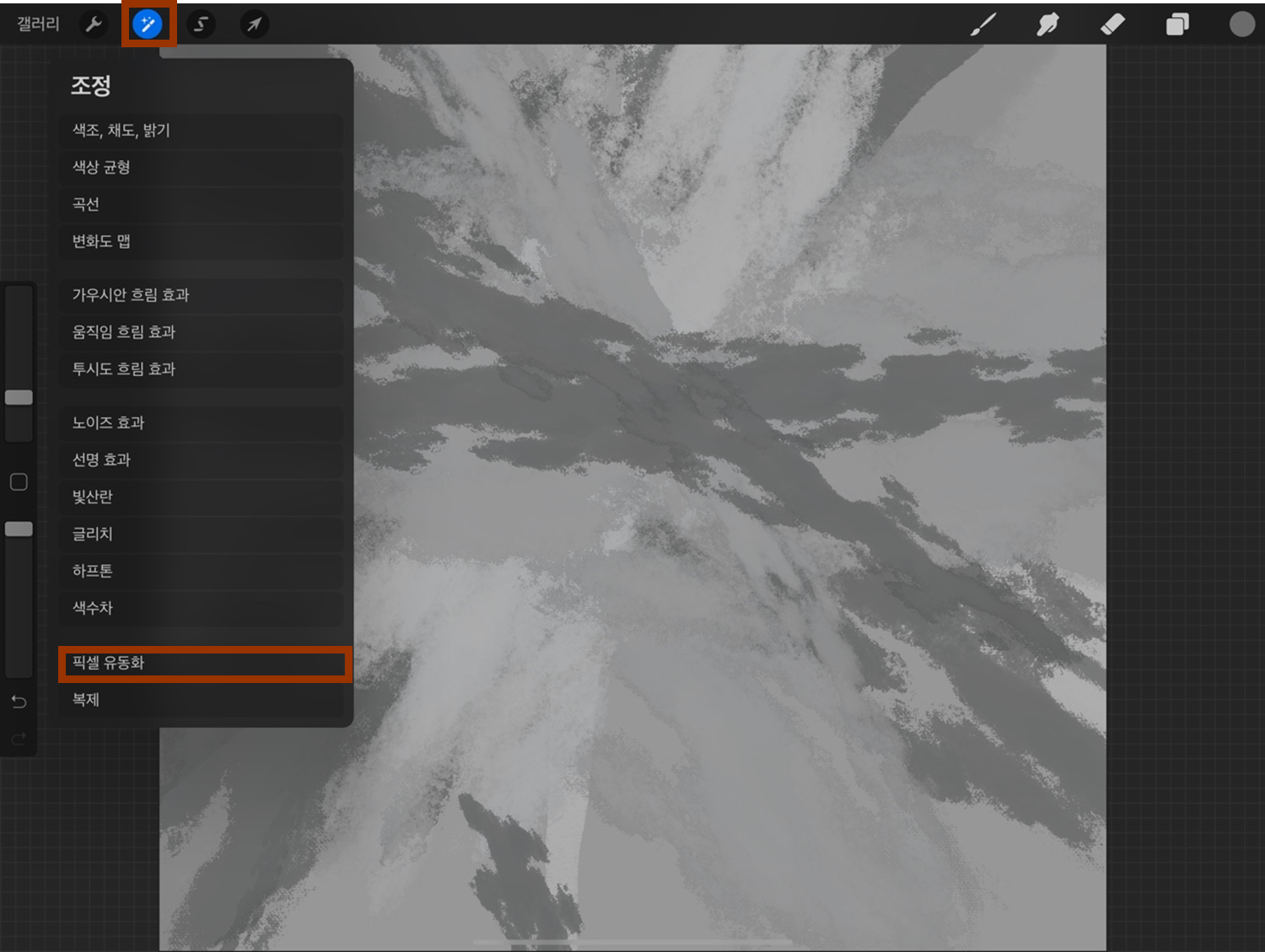Adjust the brush opacity slider handle
Image resolution: width=1265 pixels, height=952 pixels.
(x=19, y=529)
